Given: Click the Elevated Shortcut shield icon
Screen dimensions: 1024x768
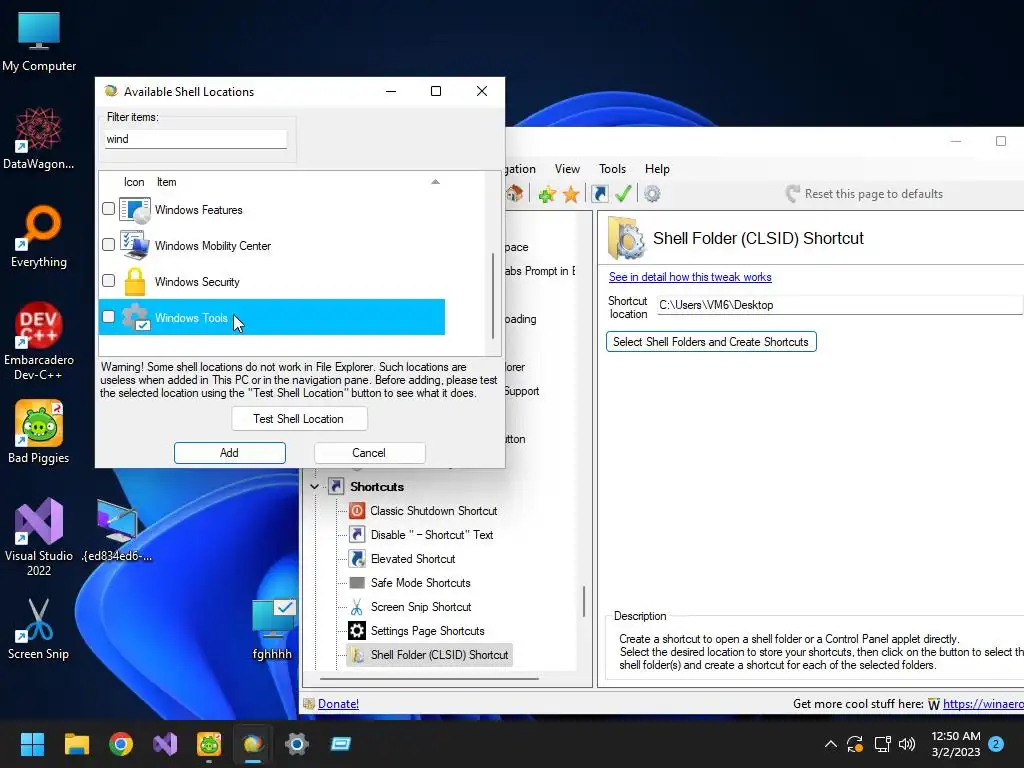Looking at the screenshot, I should (357, 558).
